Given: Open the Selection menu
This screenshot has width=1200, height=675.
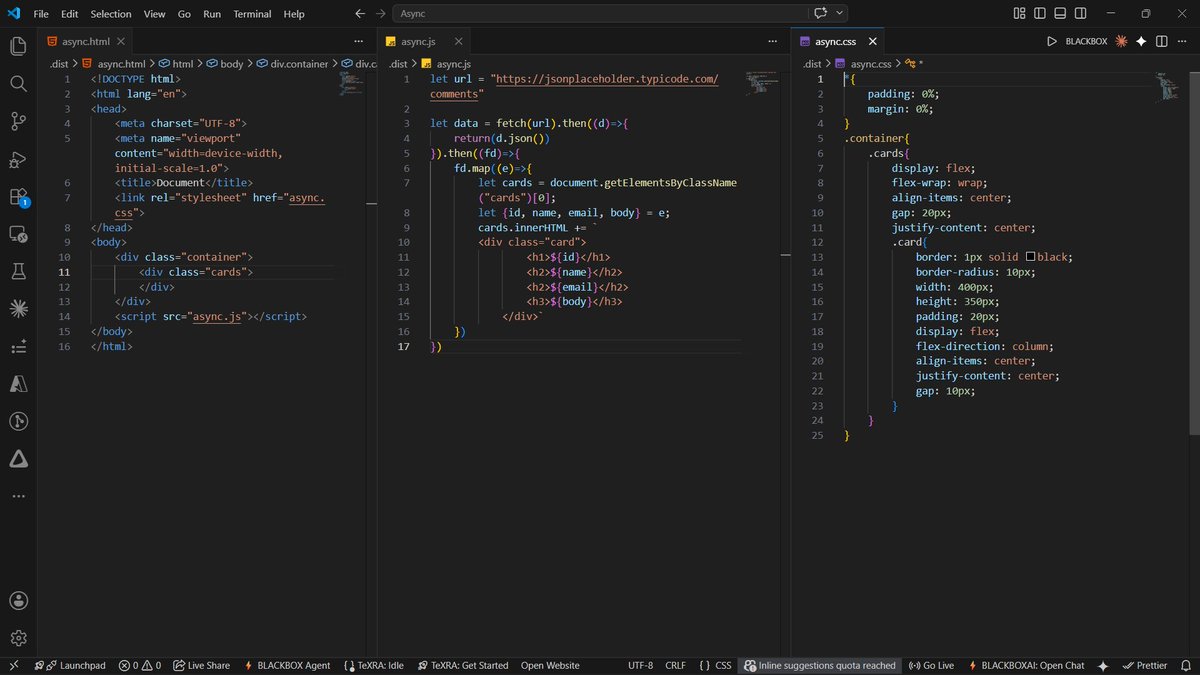Looking at the screenshot, I should [111, 14].
